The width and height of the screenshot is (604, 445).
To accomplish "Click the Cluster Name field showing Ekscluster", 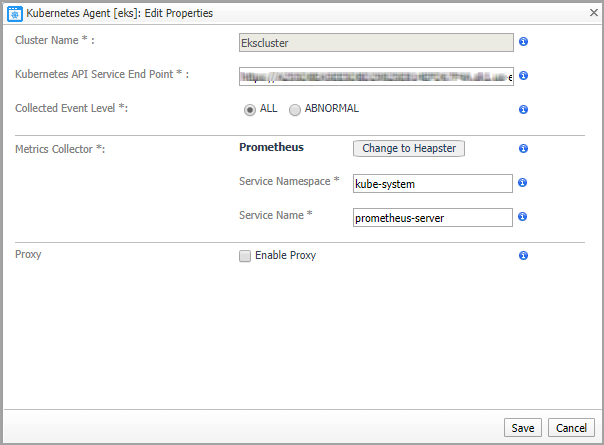I will click(x=376, y=43).
